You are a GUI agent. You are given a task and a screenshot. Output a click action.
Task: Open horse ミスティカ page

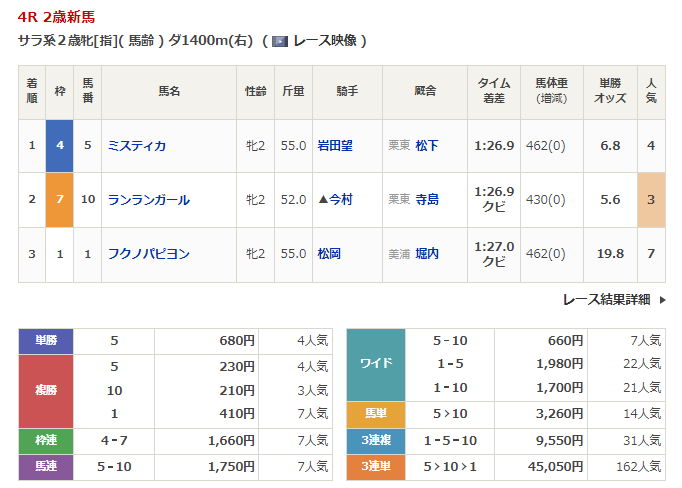click(137, 146)
